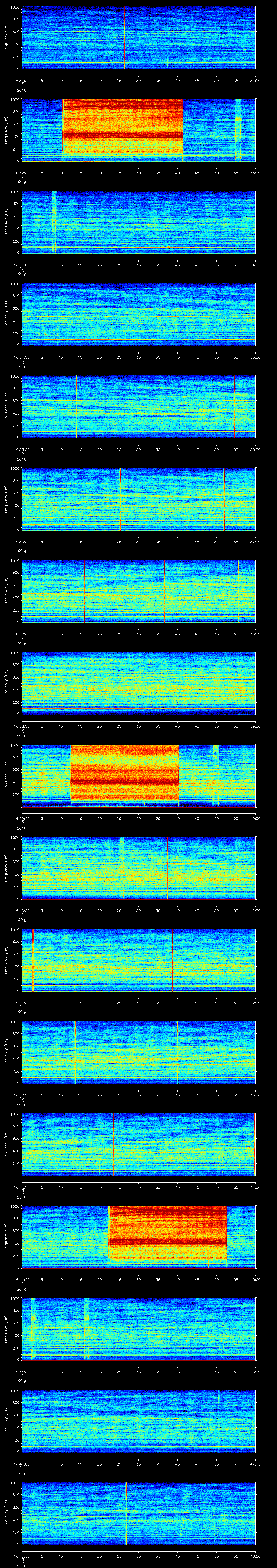Open the spectrogram panel starting at 16:45:00

(138, 1329)
